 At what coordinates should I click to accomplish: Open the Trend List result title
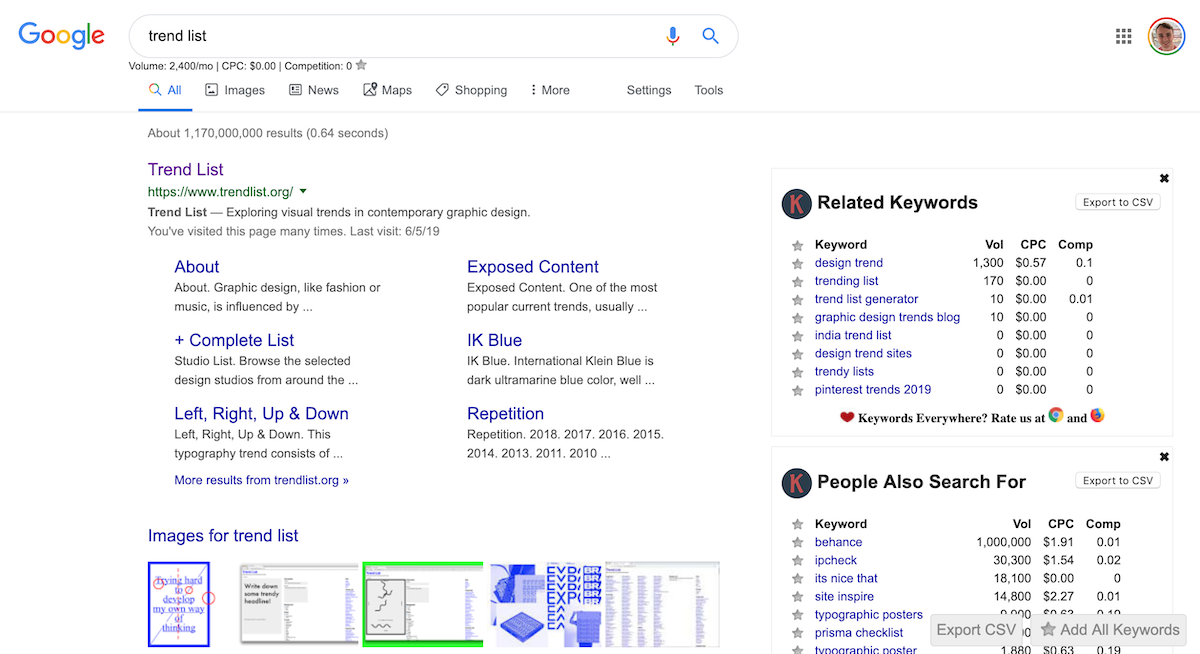(x=186, y=170)
